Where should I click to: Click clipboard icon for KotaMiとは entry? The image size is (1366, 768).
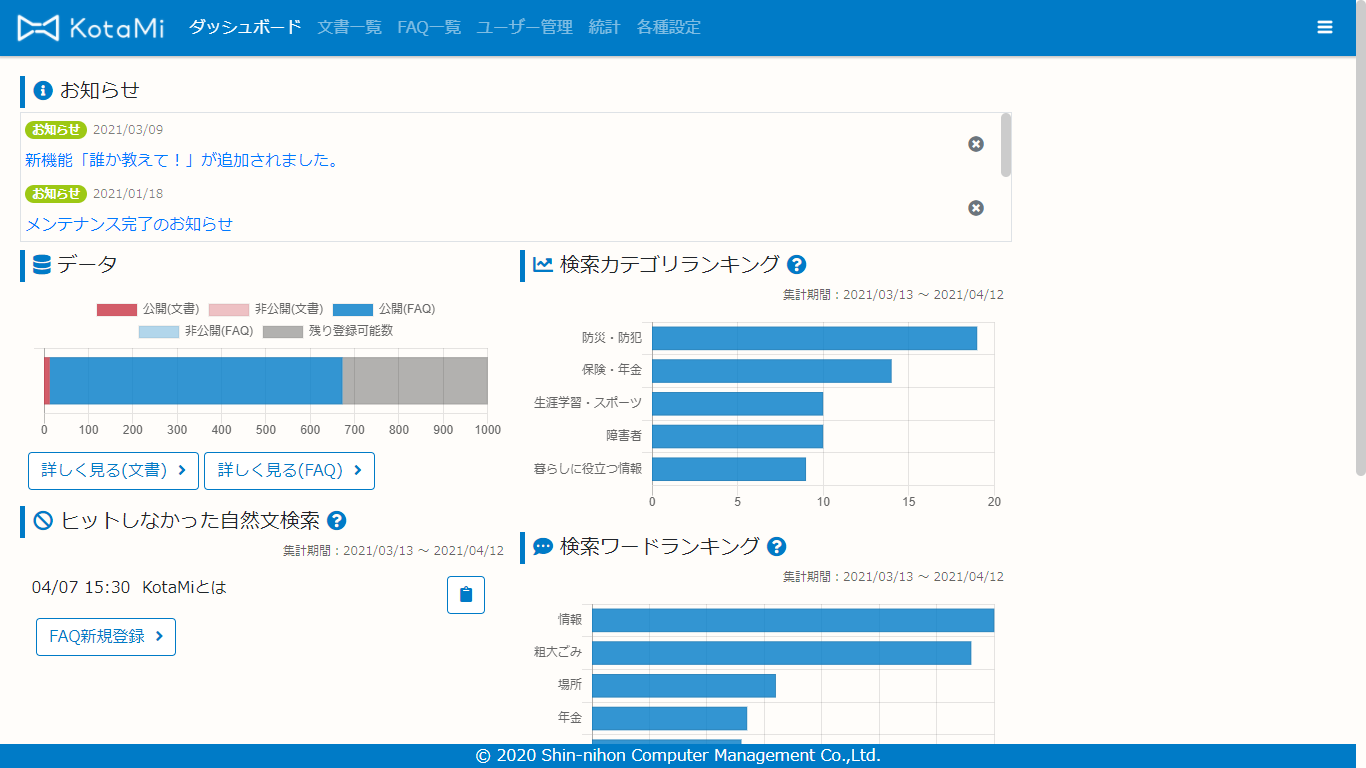coord(465,595)
